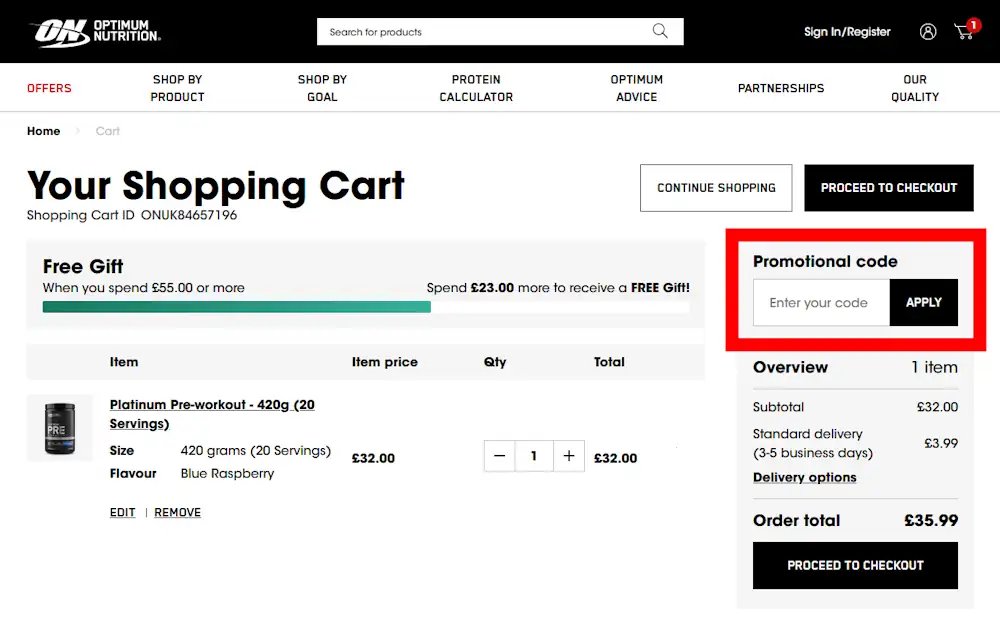Click Continue Shopping button

pyautogui.click(x=716, y=188)
